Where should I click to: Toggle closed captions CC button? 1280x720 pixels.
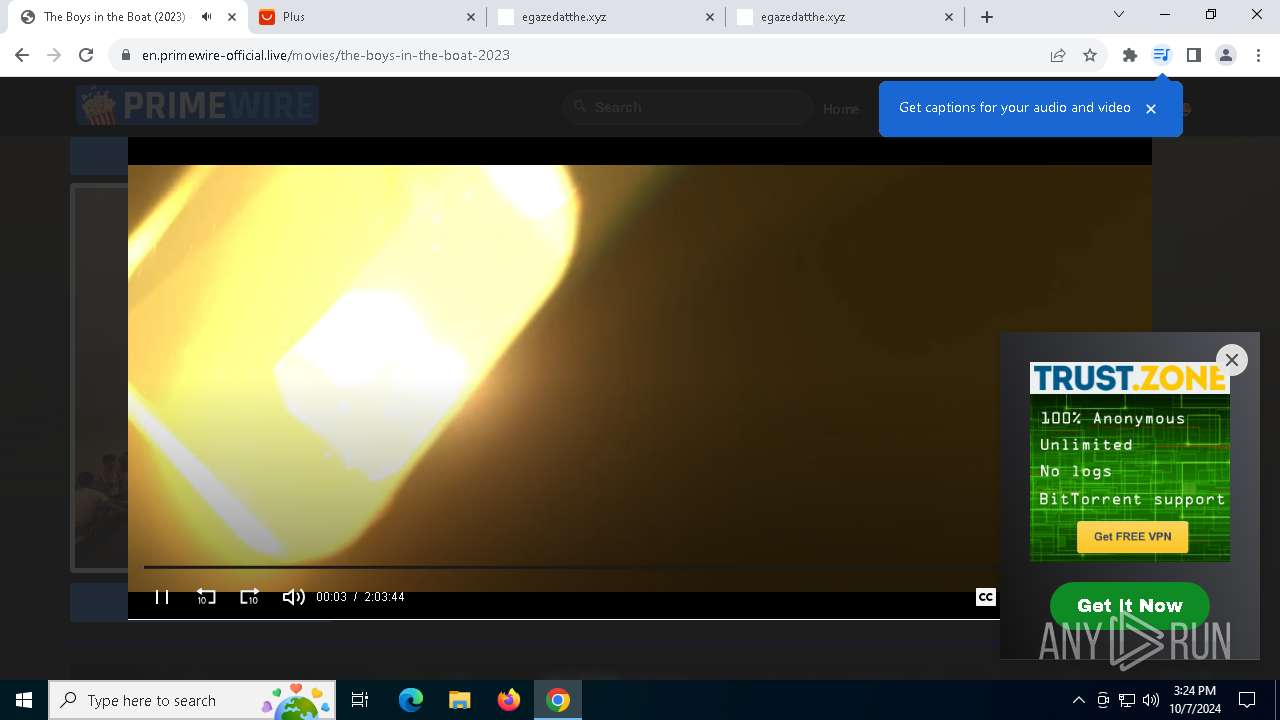click(985, 597)
